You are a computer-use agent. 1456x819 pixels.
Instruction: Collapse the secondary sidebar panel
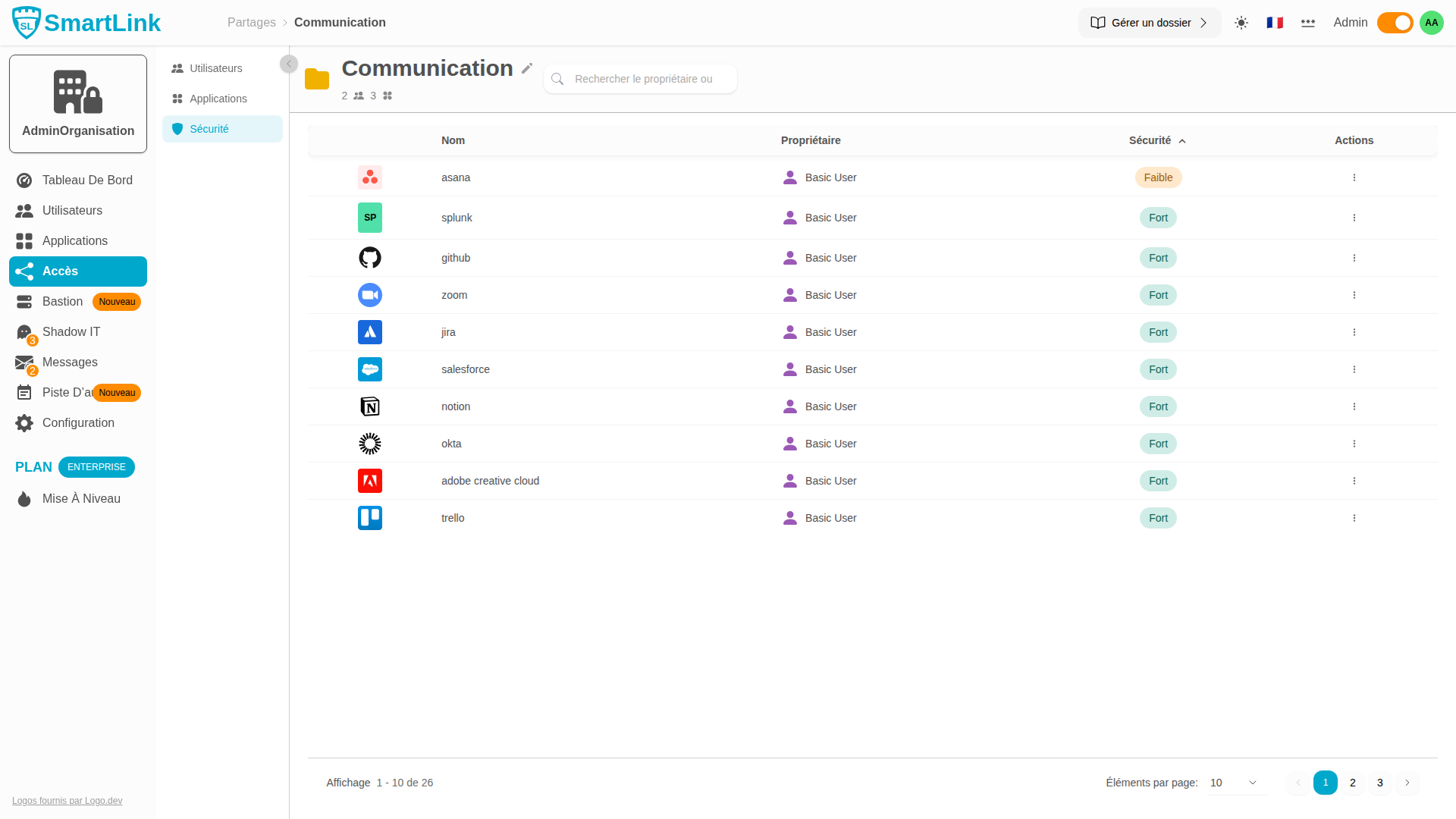(289, 64)
